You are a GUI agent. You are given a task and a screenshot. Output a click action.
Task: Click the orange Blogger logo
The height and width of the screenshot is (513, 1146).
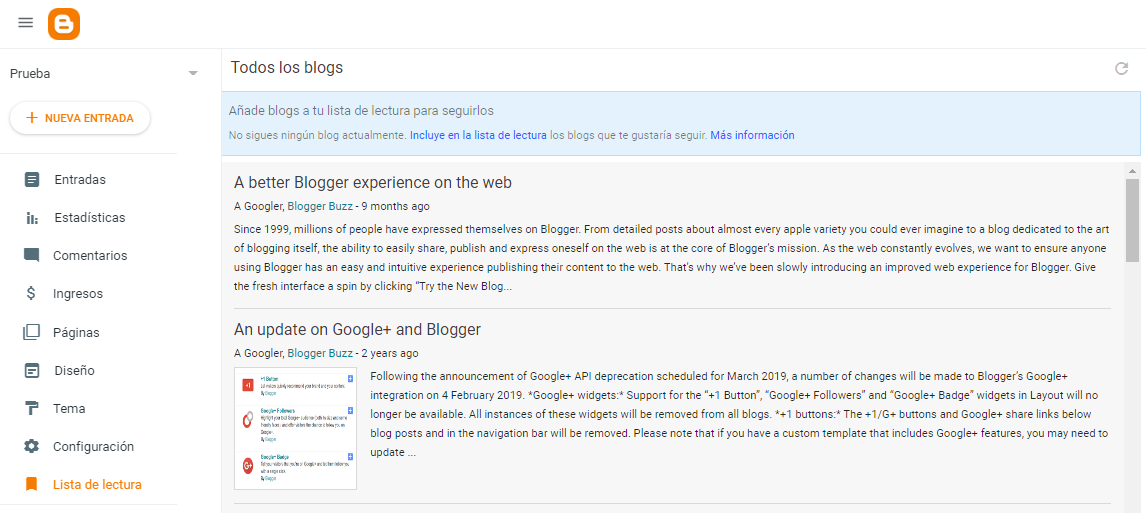click(64, 23)
